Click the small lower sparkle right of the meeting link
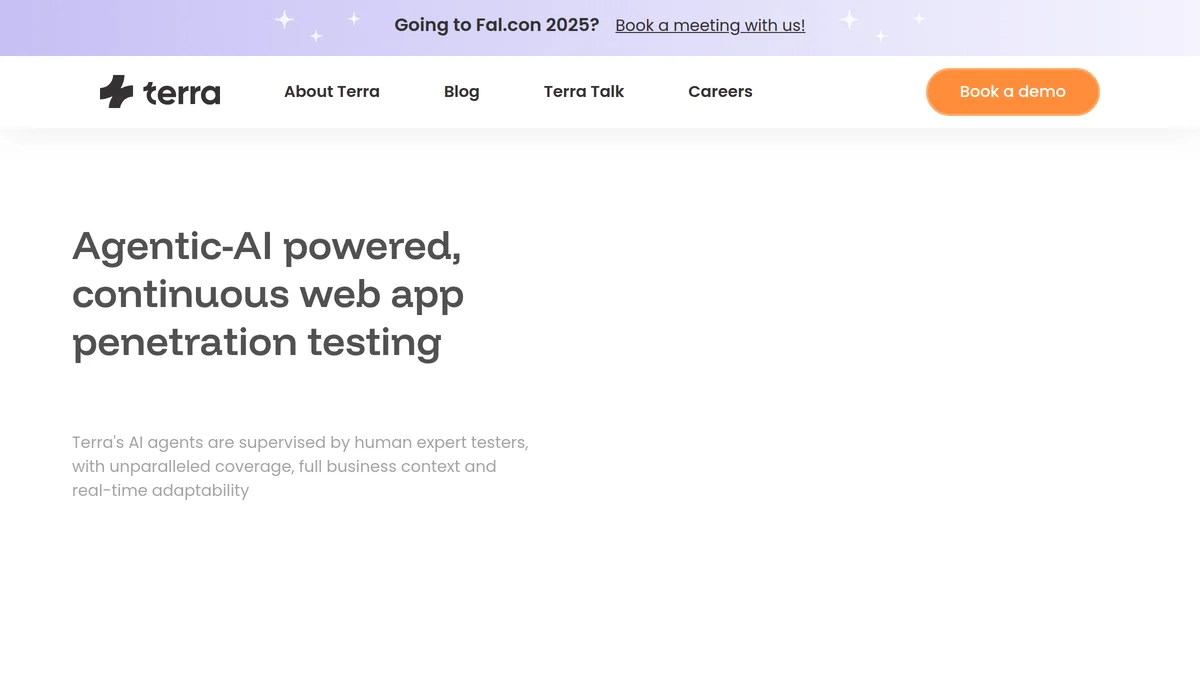 tap(881, 36)
